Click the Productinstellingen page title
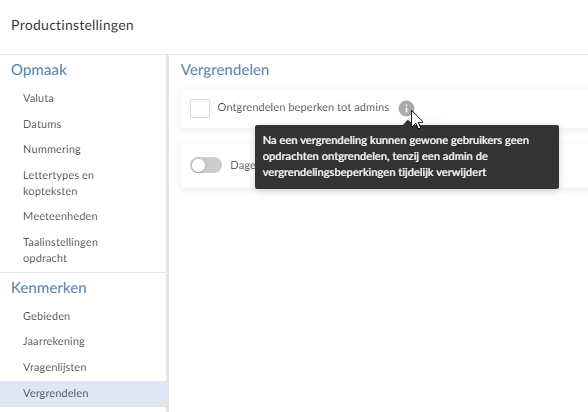The image size is (588, 412). pyautogui.click(x=72, y=25)
